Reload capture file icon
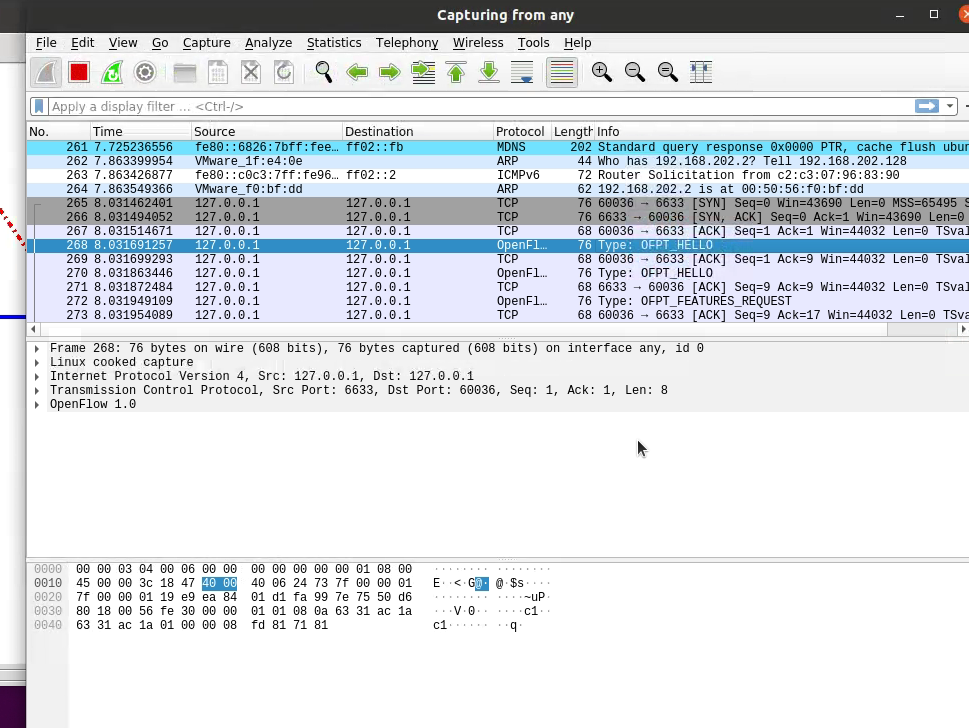 coord(284,72)
